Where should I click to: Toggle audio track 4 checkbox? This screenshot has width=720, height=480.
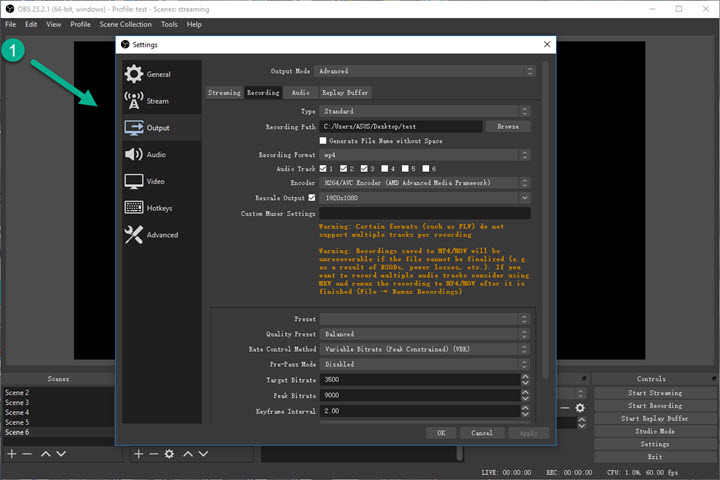tap(385, 169)
